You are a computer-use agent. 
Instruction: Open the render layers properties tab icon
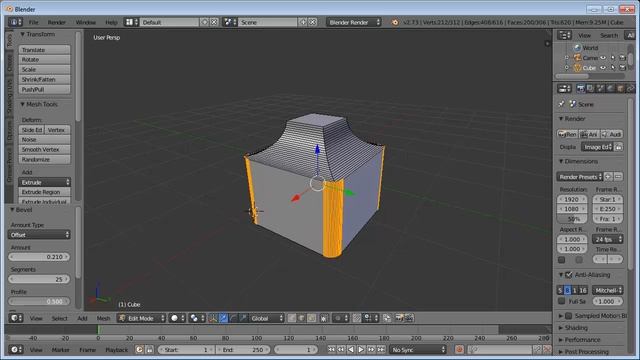coord(590,88)
